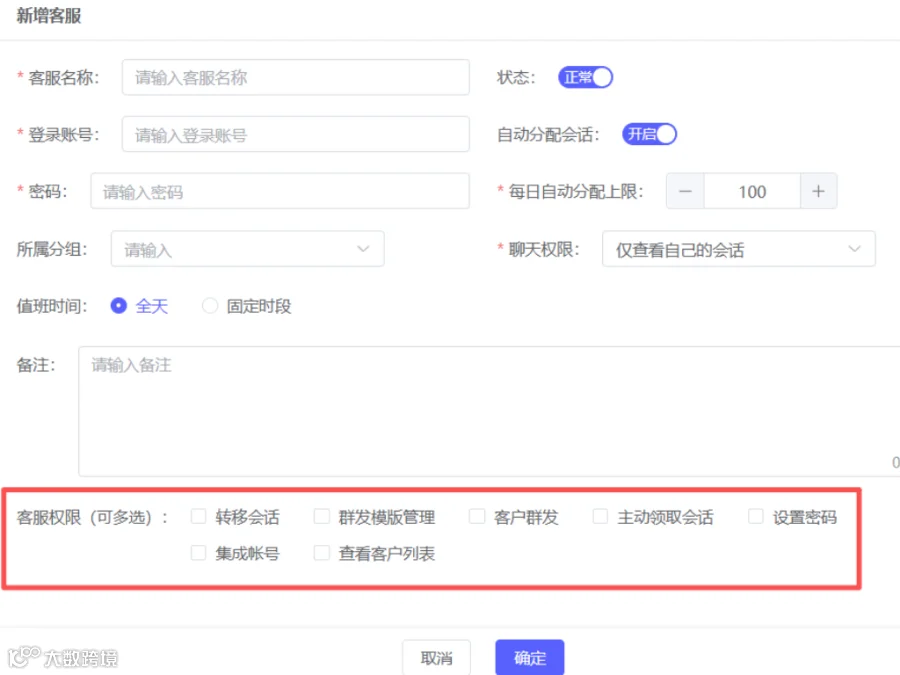Check the 客户群发 permission
The width and height of the screenshot is (900, 675).
(x=477, y=516)
